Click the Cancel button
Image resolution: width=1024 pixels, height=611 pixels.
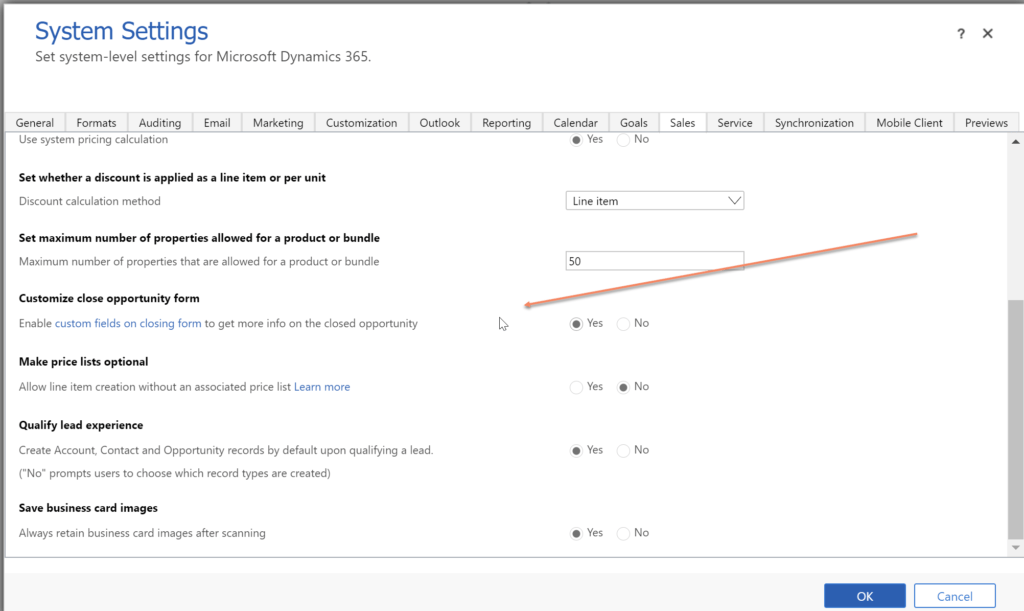[x=954, y=596]
